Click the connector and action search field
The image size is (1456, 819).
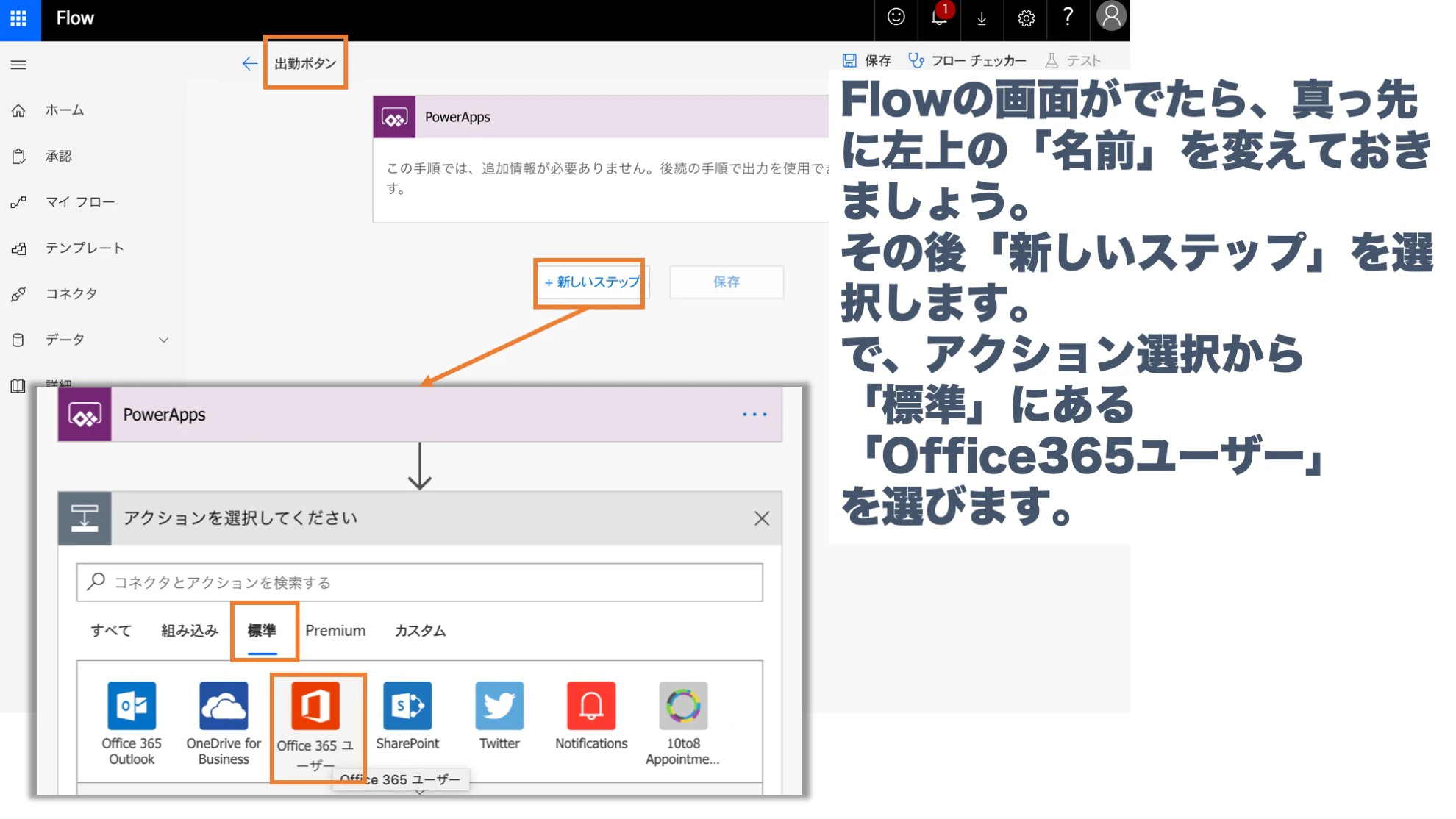pyautogui.click(x=419, y=582)
